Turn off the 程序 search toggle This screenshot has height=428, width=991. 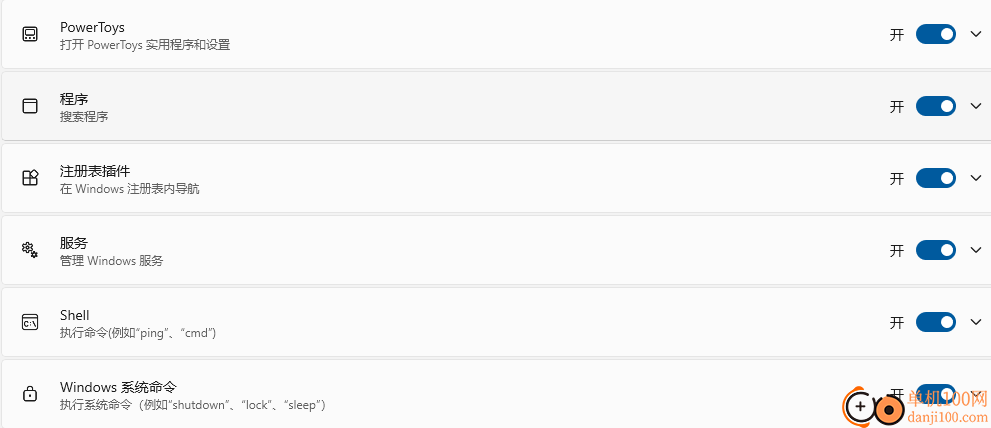point(936,106)
